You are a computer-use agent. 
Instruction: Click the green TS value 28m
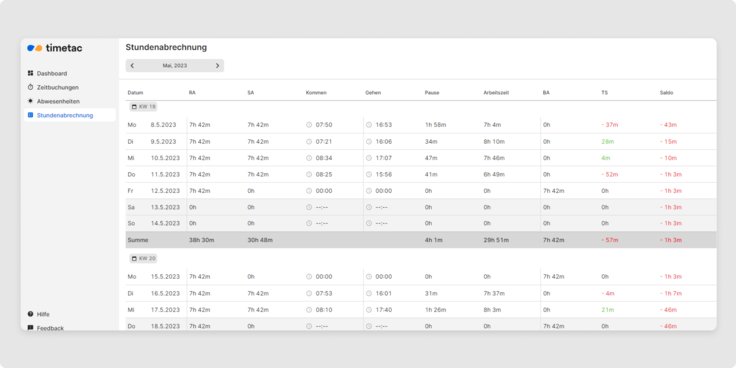pyautogui.click(x=608, y=141)
